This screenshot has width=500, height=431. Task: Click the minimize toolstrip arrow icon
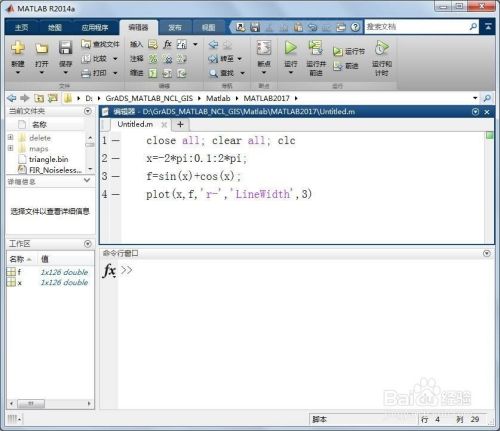tap(488, 27)
